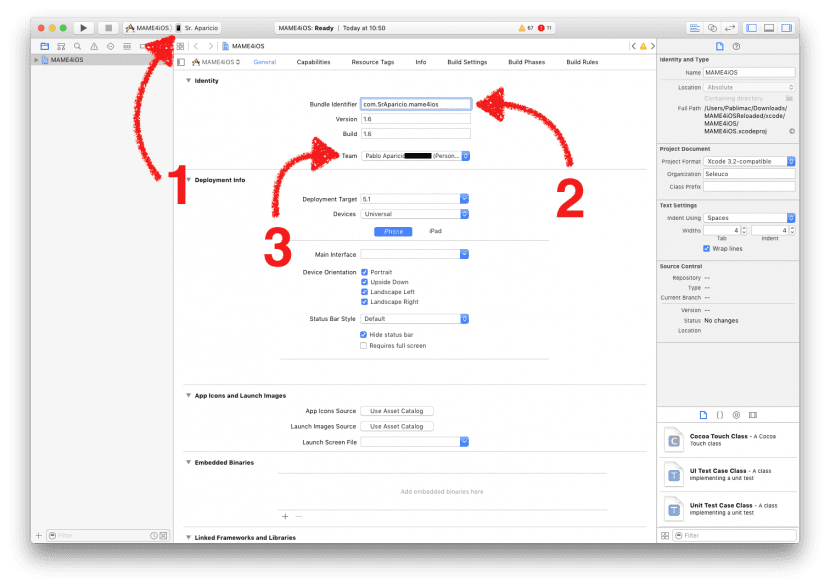830x587 pixels.
Task: Expand MAME4iOS project in navigator
Action: pos(36,60)
